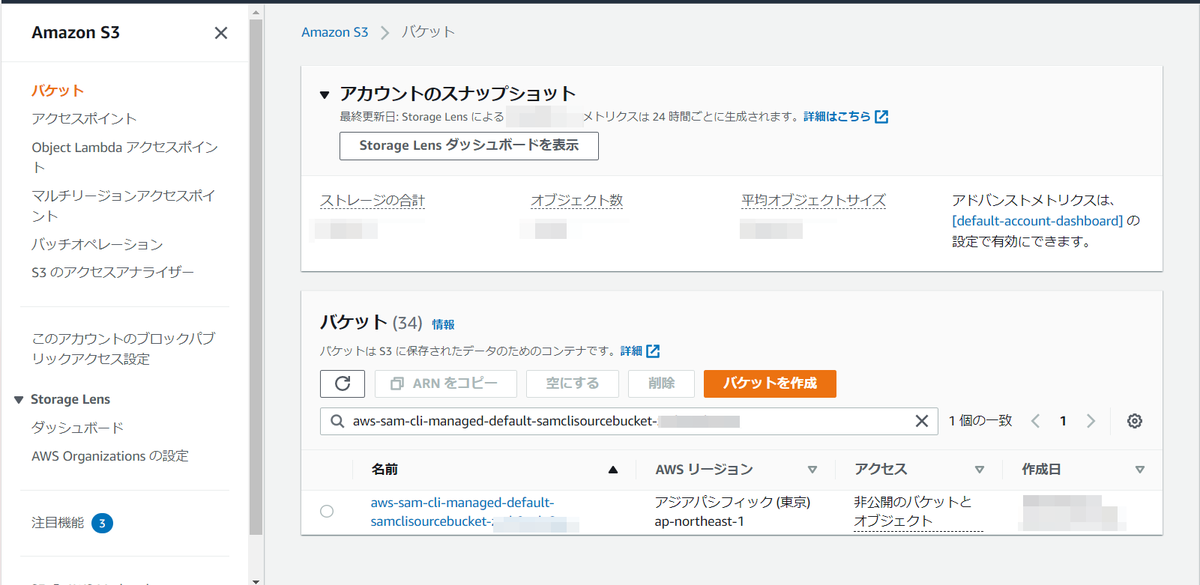This screenshot has width=1200, height=585.
Task: Click the 情報 link beside バケット
Action: tap(443, 325)
